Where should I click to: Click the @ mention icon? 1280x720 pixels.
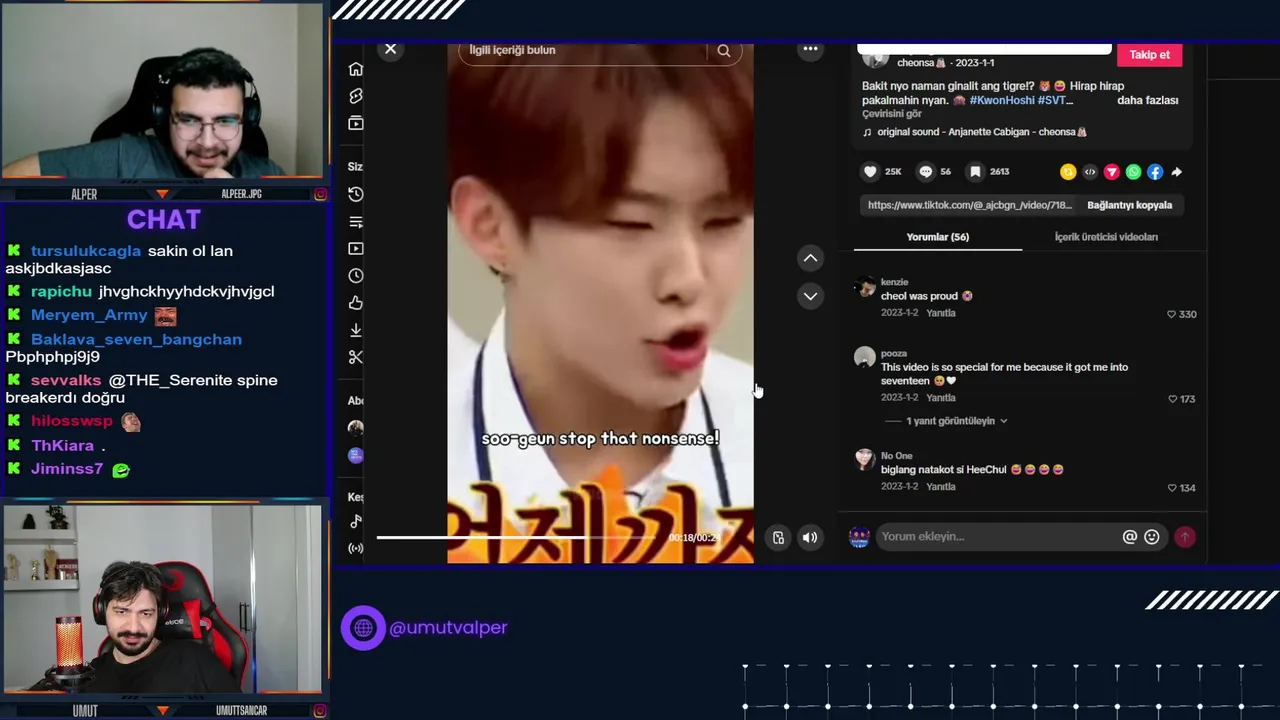(1130, 537)
